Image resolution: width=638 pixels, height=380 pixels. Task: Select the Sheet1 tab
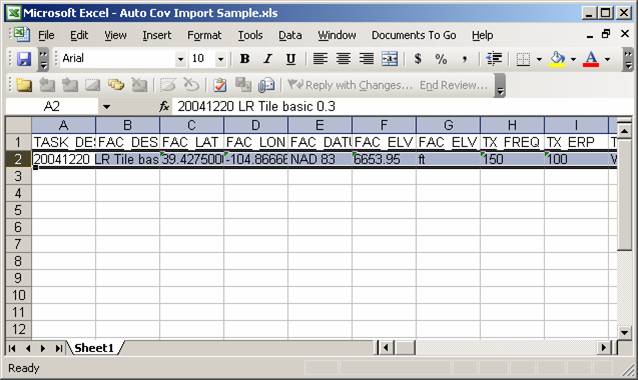[x=94, y=348]
